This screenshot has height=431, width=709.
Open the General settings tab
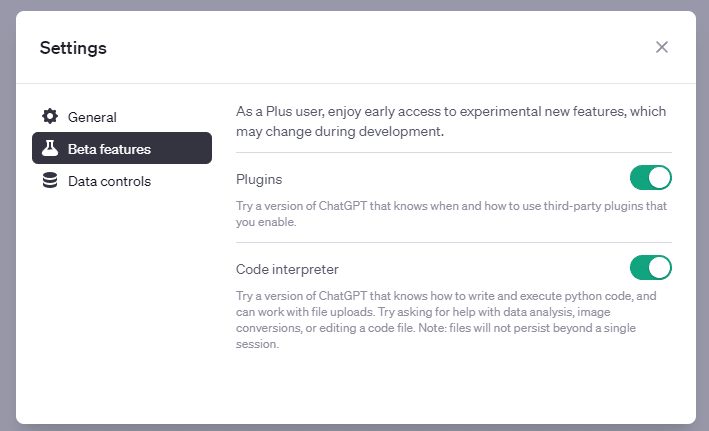[x=122, y=117]
